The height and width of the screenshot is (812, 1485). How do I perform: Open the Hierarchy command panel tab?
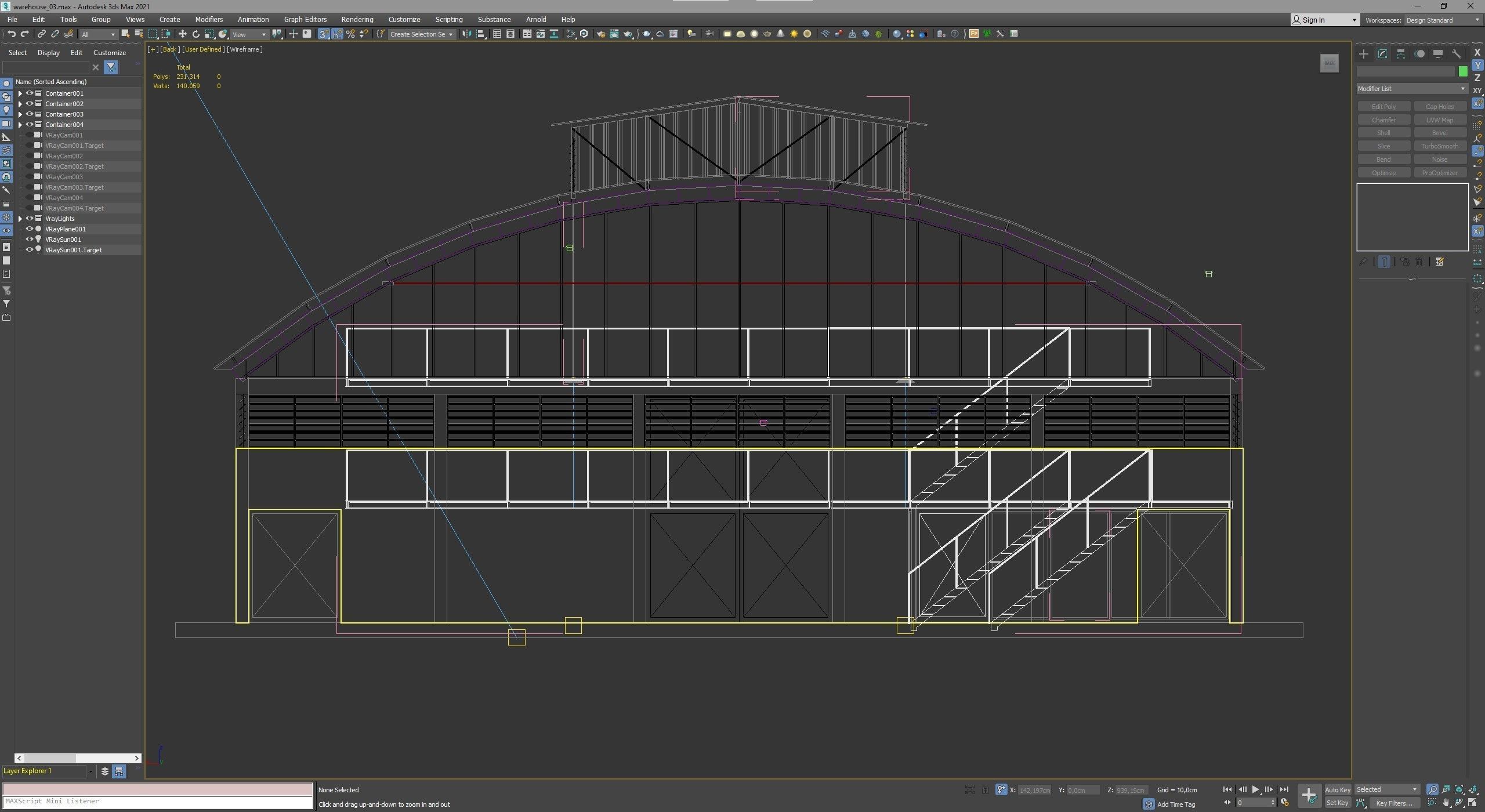(x=1401, y=54)
